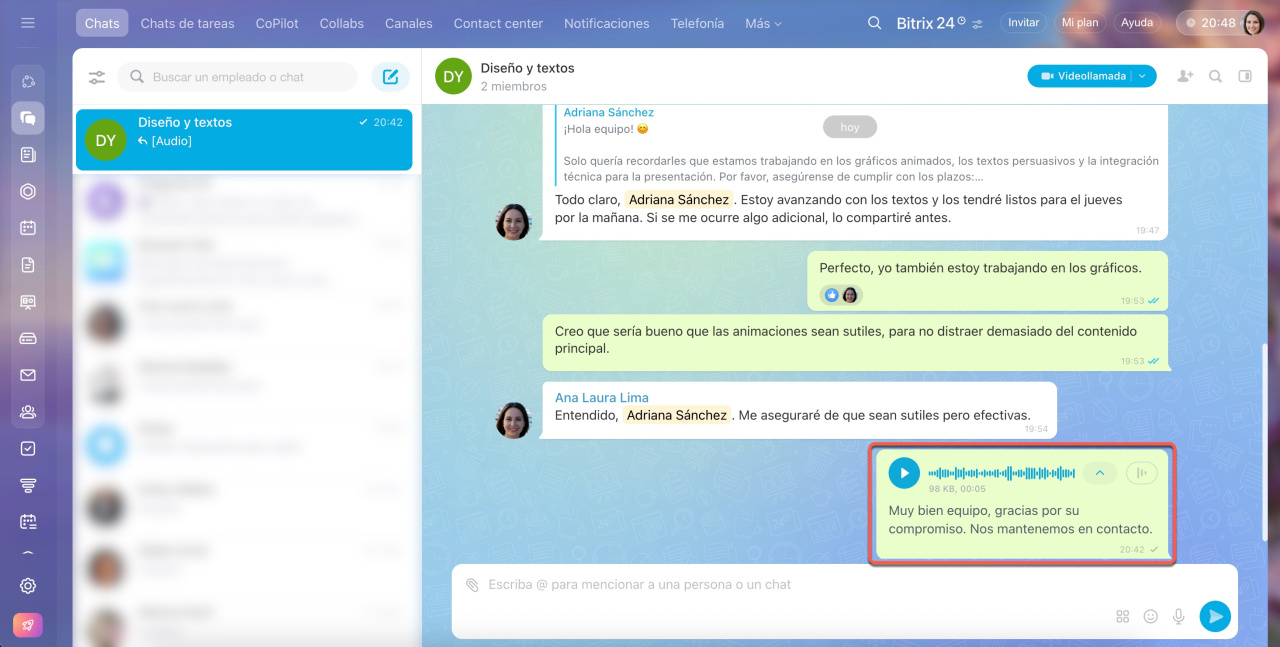Open quoted Adriana Sánchez message

(x=860, y=145)
